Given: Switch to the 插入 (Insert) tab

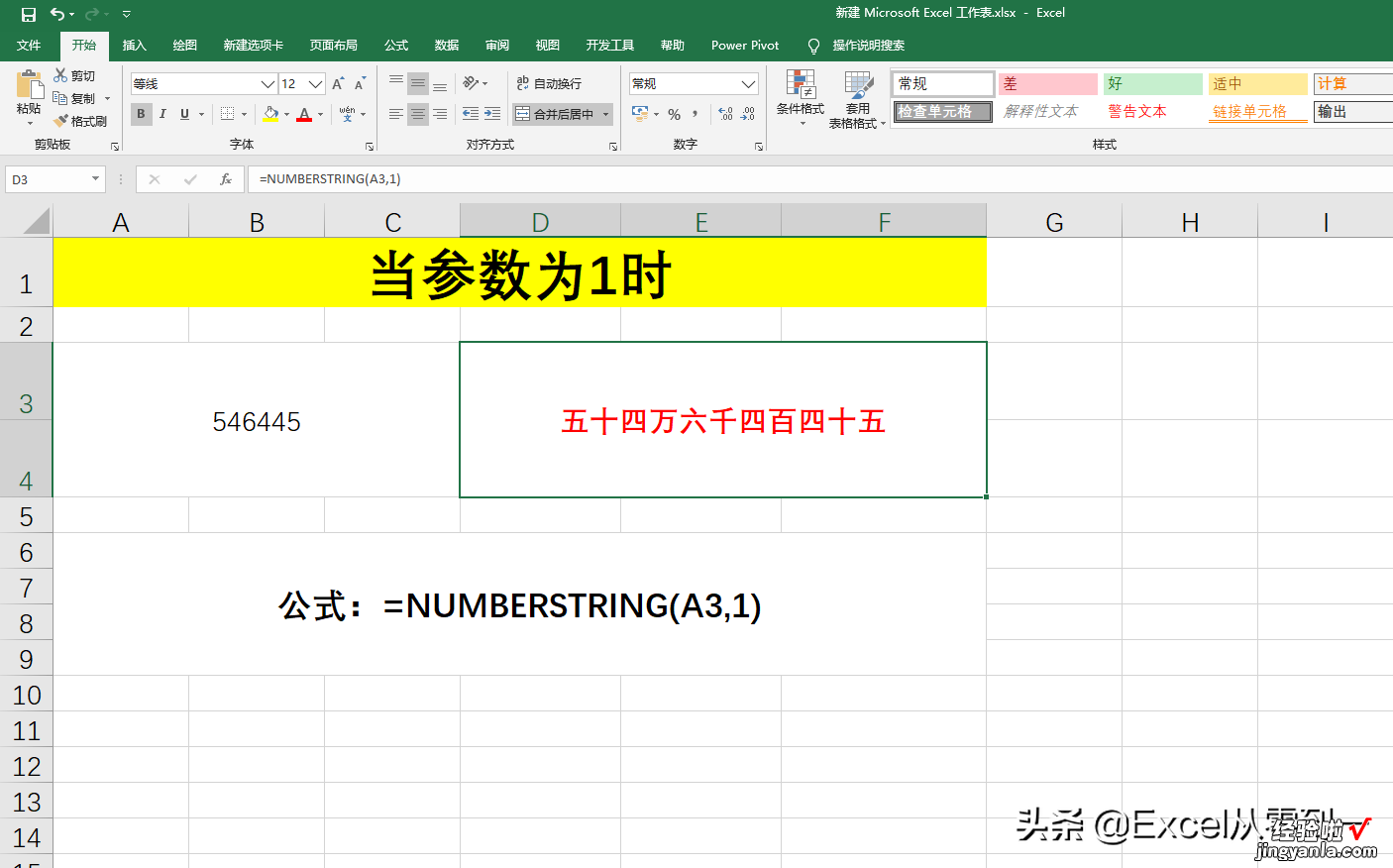Looking at the screenshot, I should pyautogui.click(x=134, y=46).
